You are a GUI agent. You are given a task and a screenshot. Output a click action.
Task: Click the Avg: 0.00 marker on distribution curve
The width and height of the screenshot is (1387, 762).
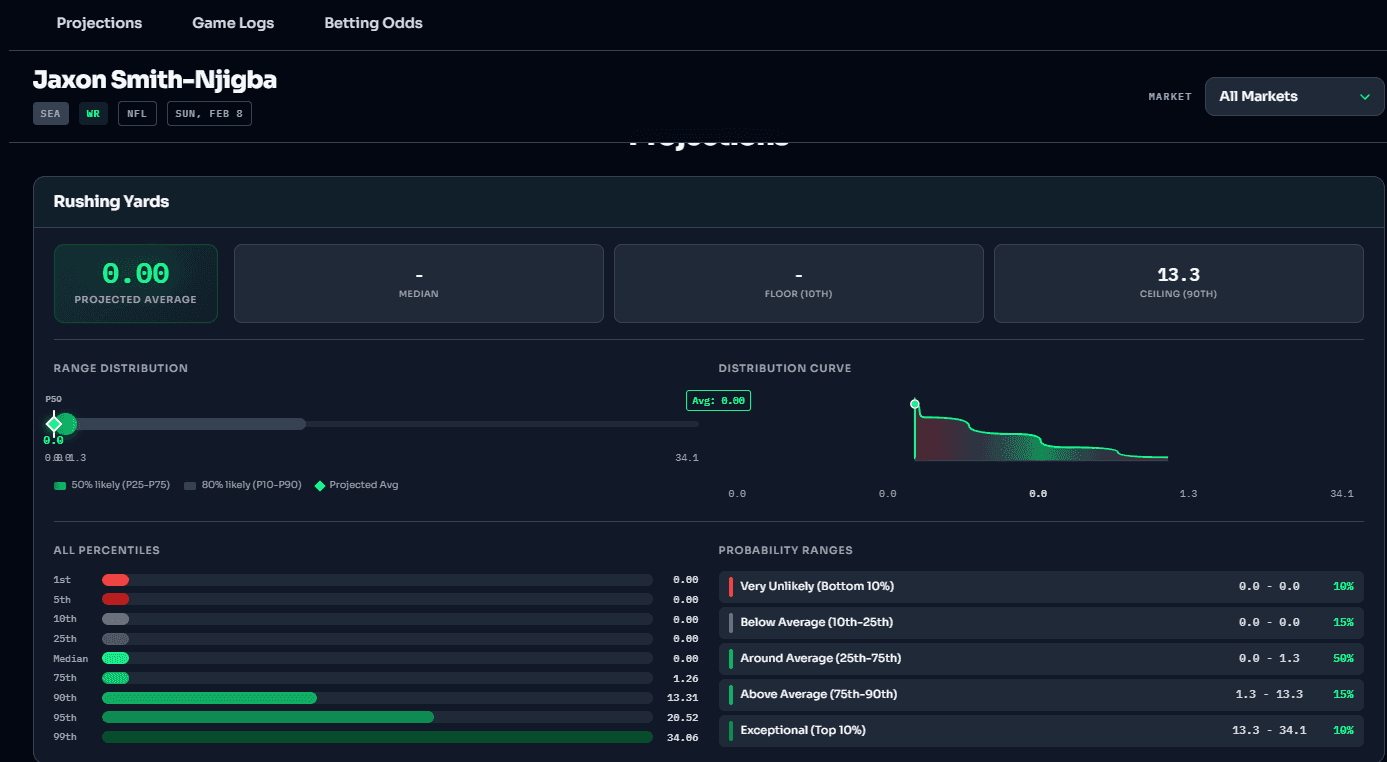(718, 400)
